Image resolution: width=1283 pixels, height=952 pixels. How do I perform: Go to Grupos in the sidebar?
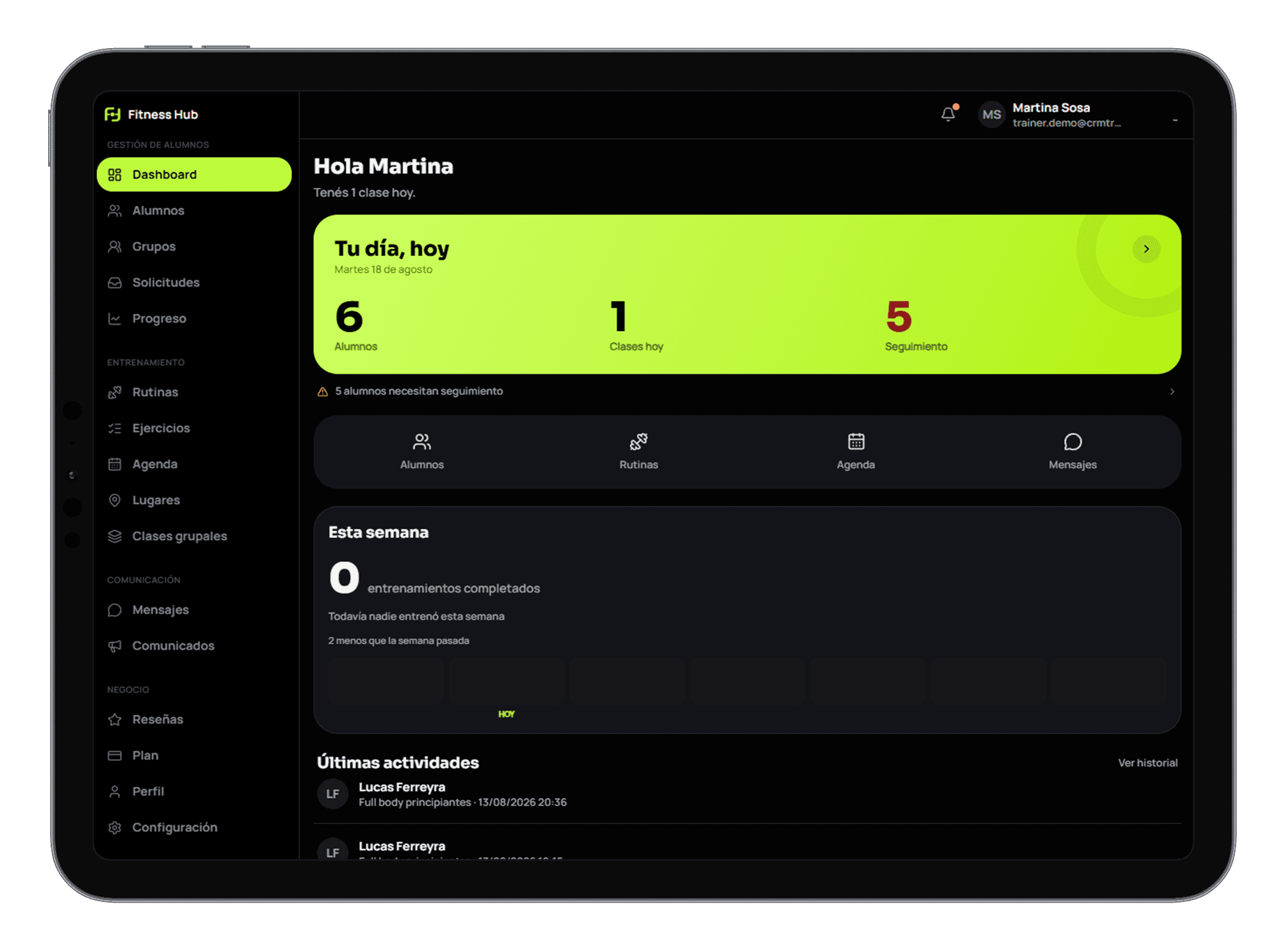pos(194,246)
